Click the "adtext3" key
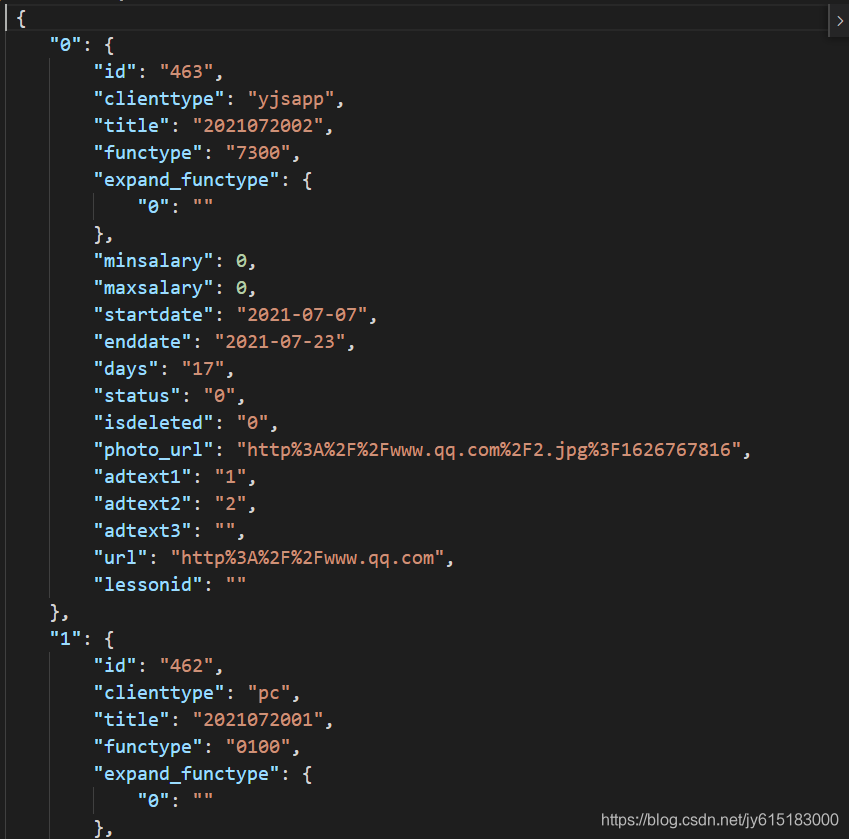849x839 pixels. 142,531
